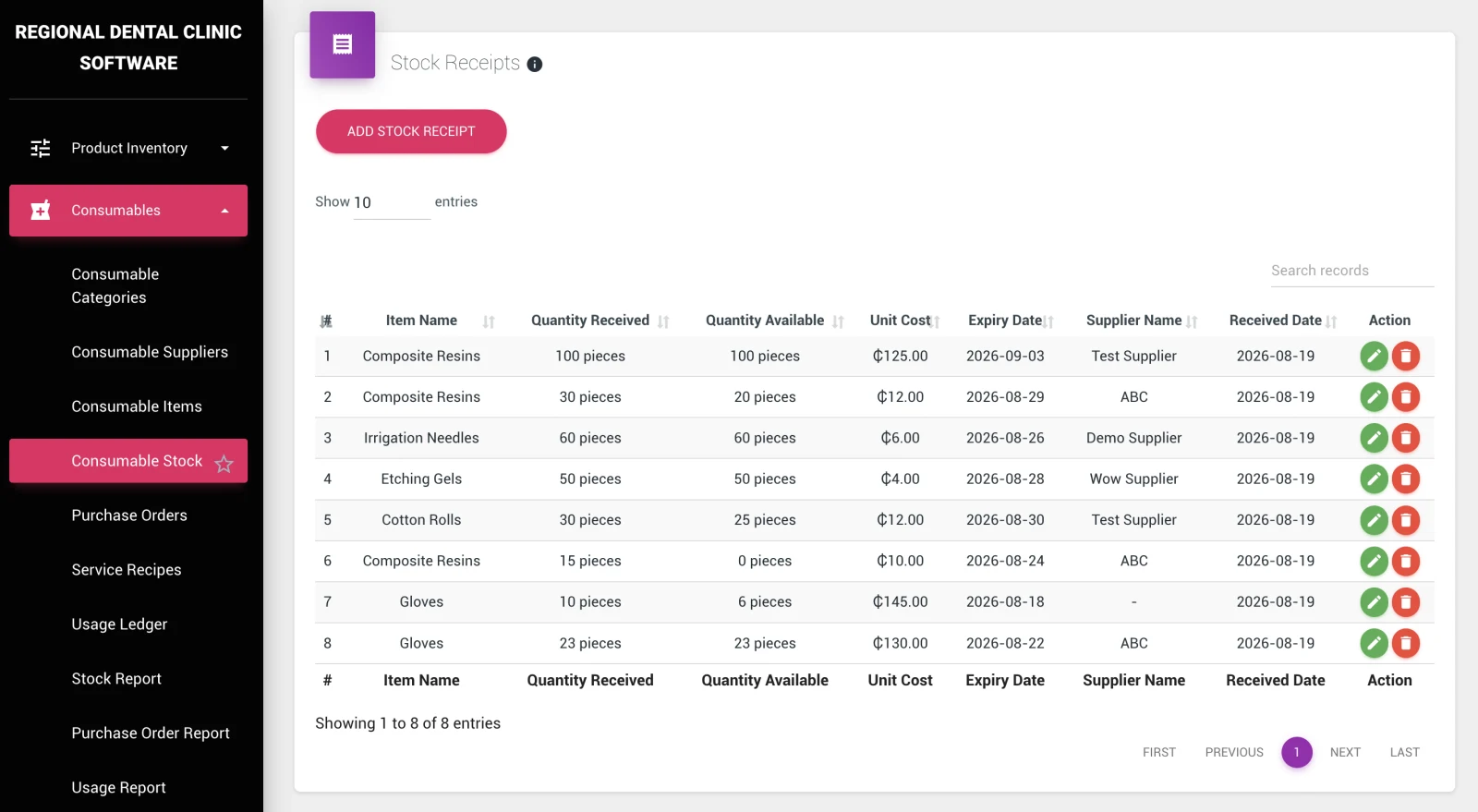Click the Product Inventory sliders icon
This screenshot has width=1478, height=812.
point(41,148)
